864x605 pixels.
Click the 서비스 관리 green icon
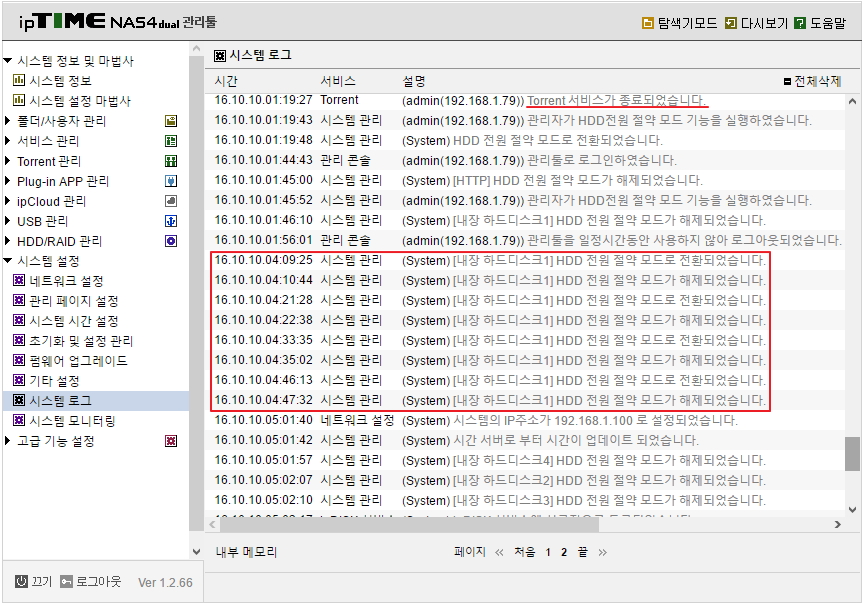click(171, 141)
